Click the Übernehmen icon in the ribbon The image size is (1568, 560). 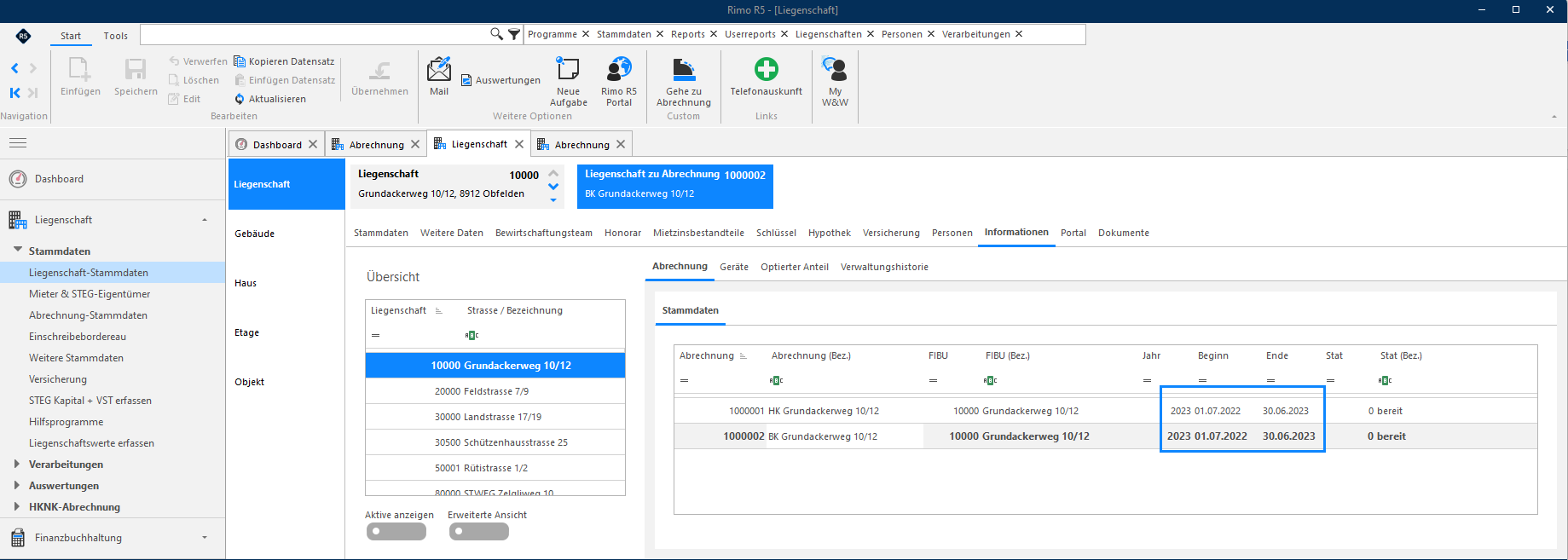(380, 70)
